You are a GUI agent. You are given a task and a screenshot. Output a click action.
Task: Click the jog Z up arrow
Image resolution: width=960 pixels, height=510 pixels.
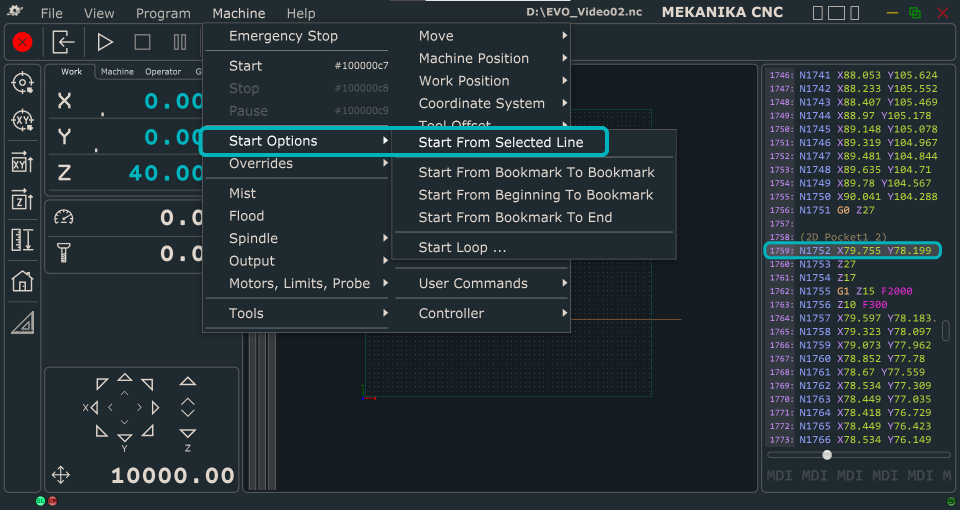[187, 381]
